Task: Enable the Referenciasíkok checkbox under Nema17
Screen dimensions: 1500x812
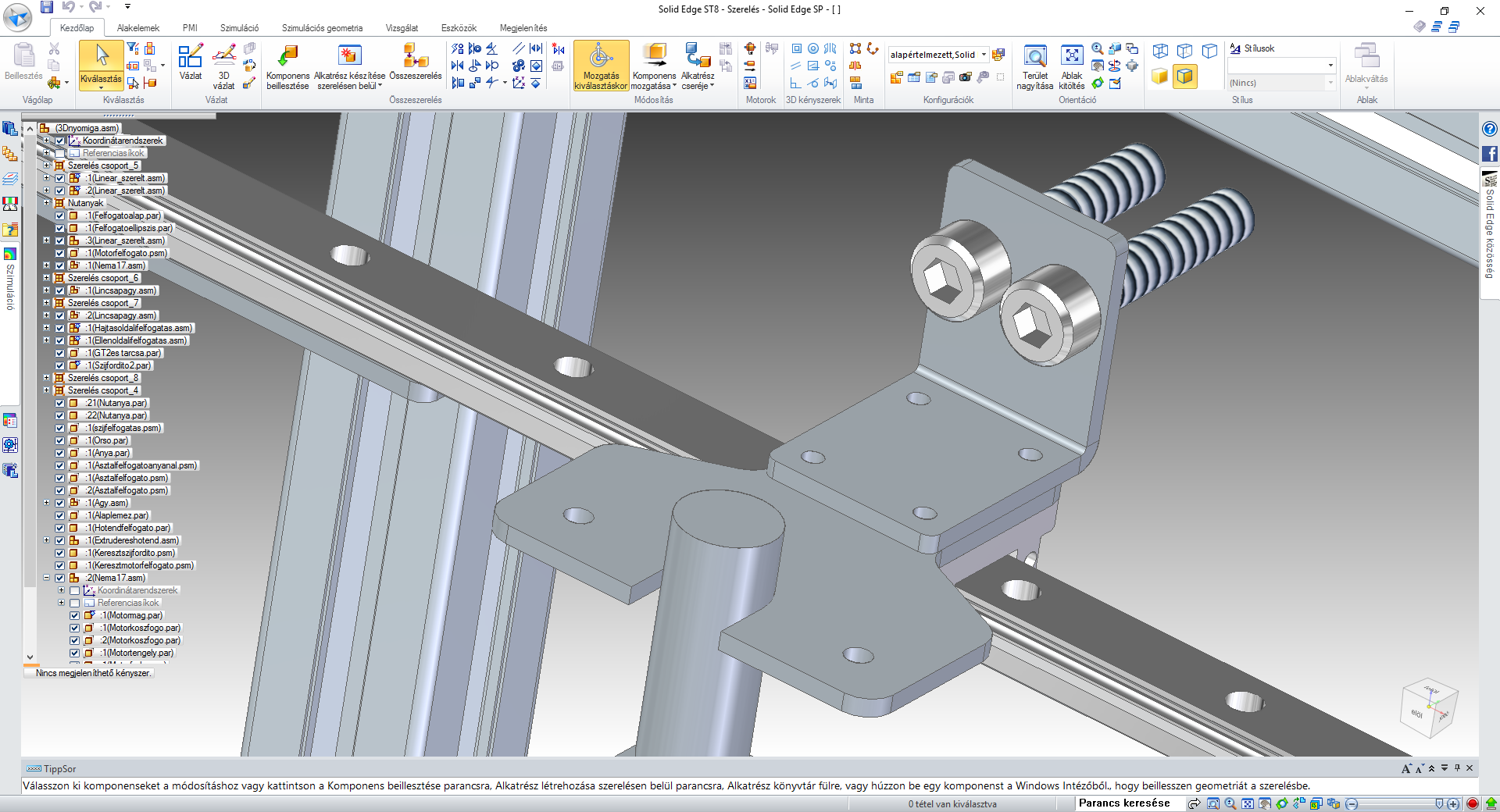Action: (x=75, y=603)
